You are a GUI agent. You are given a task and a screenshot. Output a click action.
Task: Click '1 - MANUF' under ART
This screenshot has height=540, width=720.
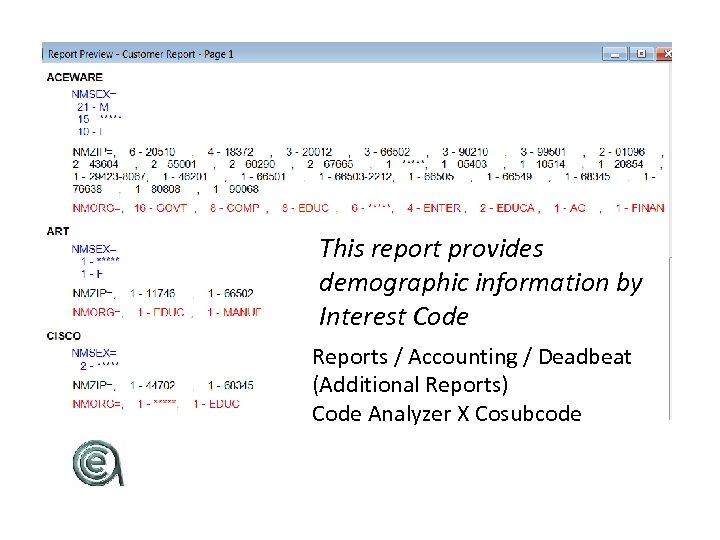tap(234, 312)
